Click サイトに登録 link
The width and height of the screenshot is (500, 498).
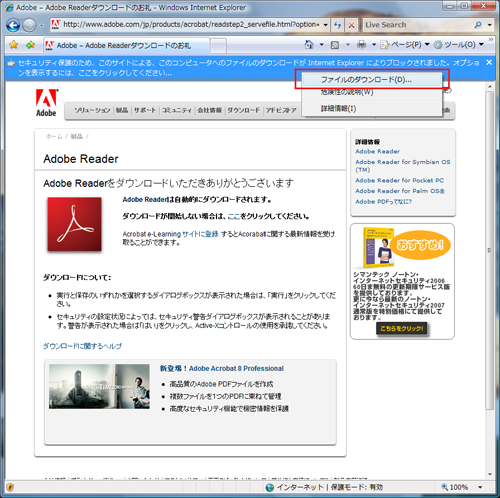pos(200,234)
